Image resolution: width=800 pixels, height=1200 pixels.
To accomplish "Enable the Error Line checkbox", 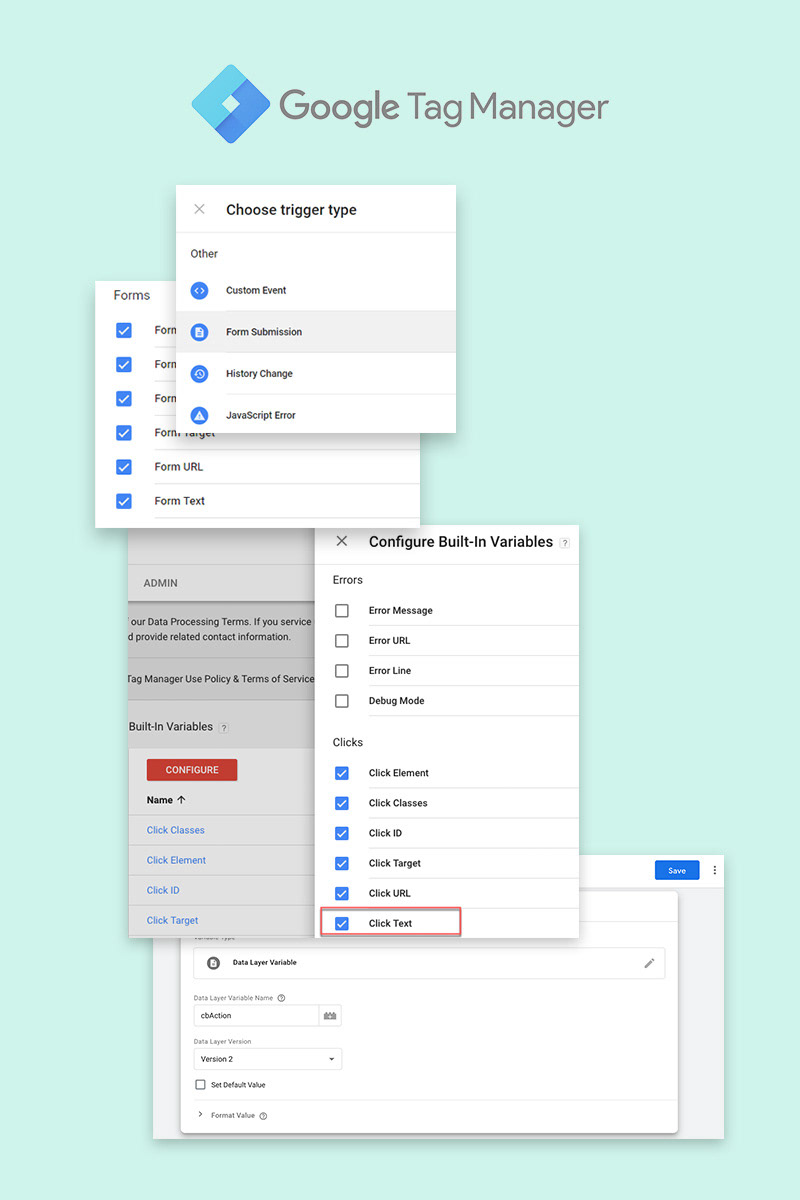I will (342, 670).
